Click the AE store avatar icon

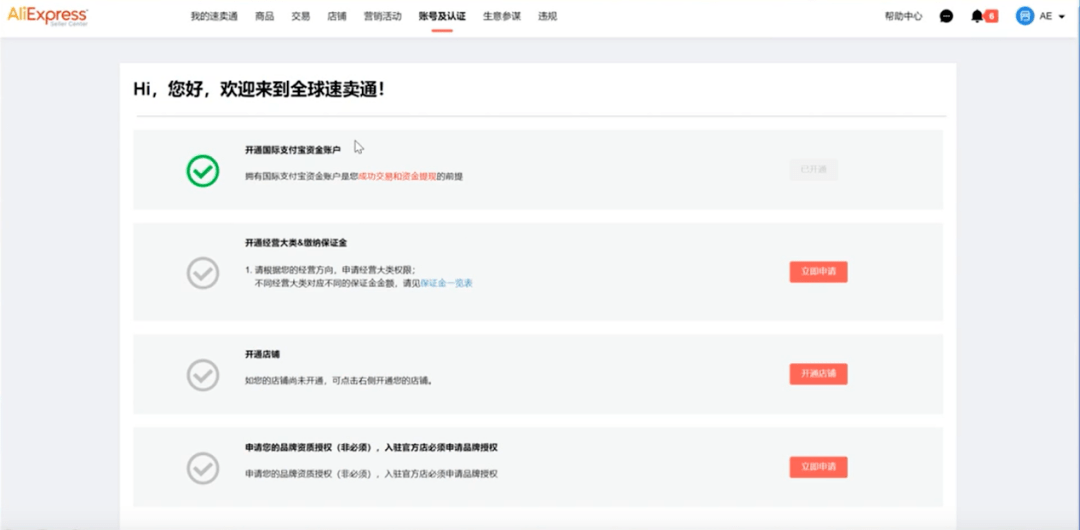pos(1024,17)
